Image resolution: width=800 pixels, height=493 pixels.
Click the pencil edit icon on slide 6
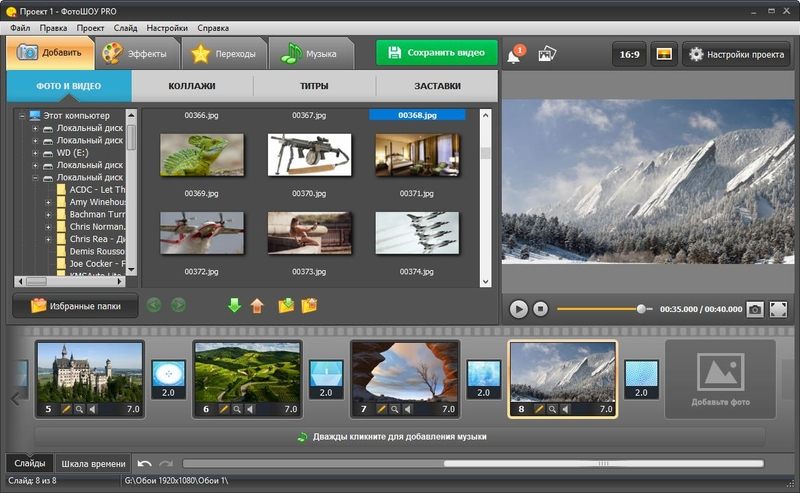tap(223, 409)
